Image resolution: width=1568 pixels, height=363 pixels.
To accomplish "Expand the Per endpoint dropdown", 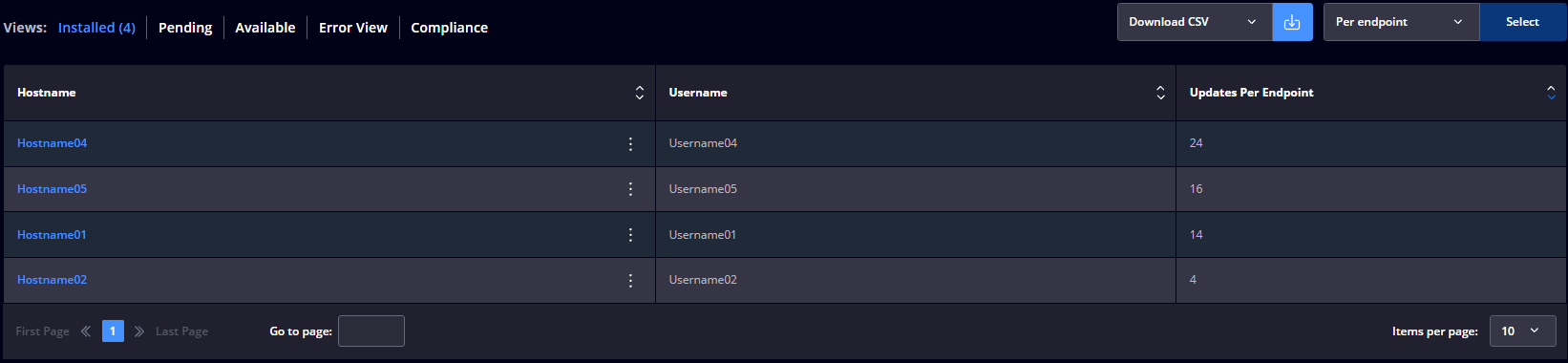I will point(1401,22).
